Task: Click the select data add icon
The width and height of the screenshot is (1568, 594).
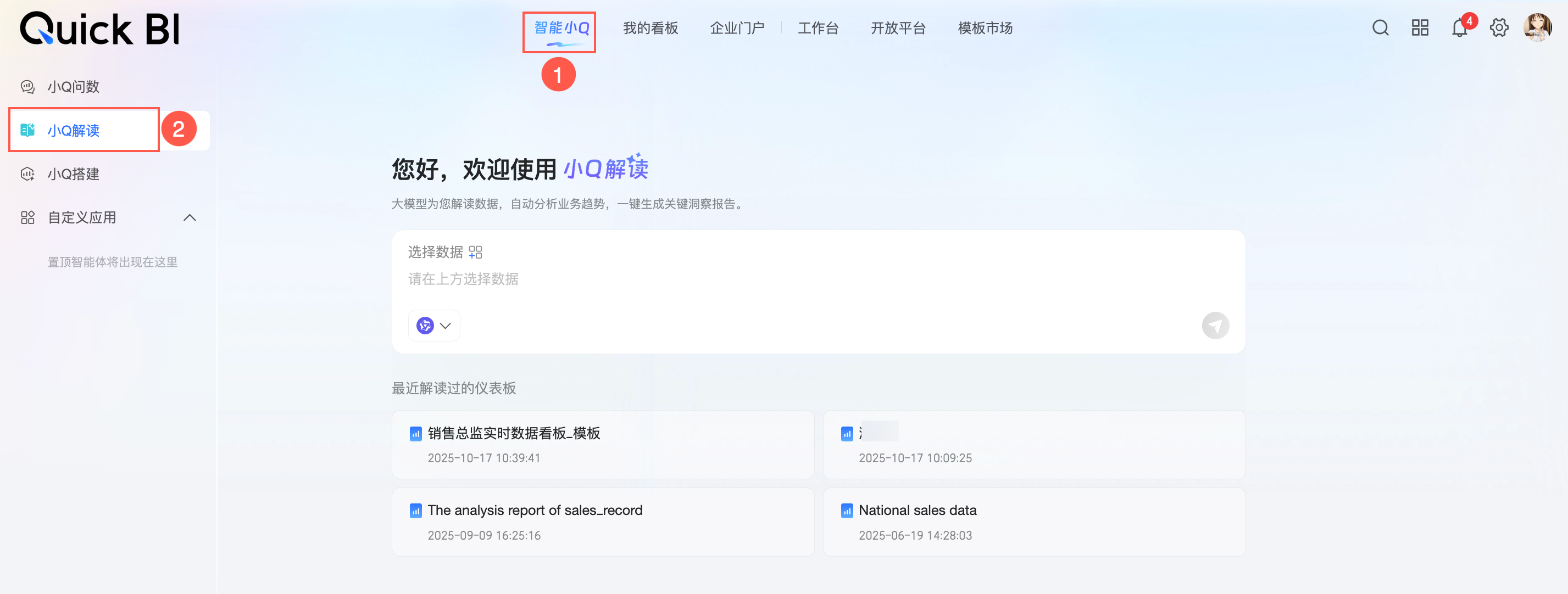Action: (x=475, y=253)
